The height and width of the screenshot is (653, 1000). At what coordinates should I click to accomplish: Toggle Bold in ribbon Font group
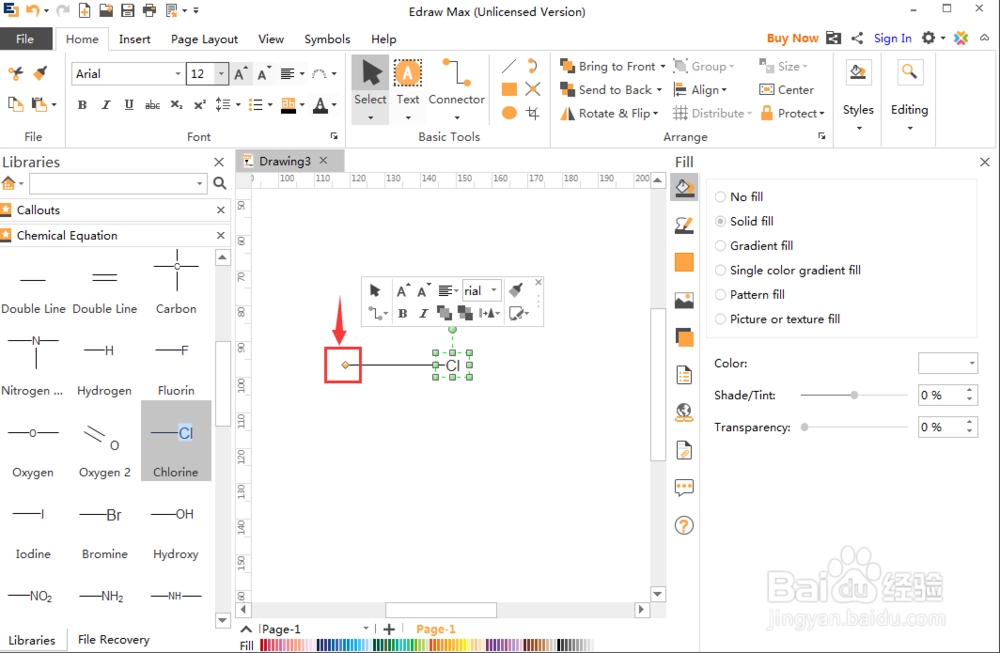coord(82,105)
